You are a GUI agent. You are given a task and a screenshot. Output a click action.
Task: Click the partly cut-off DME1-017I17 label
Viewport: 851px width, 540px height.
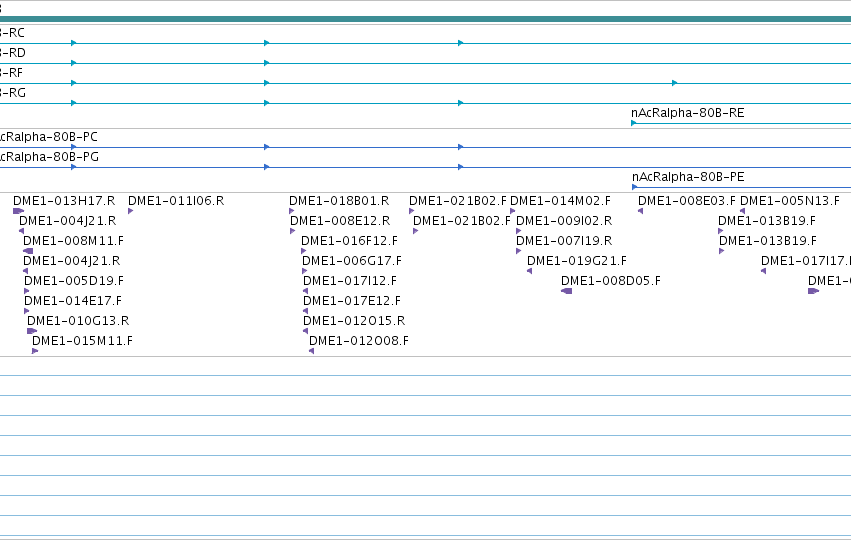pyautogui.click(x=805, y=261)
